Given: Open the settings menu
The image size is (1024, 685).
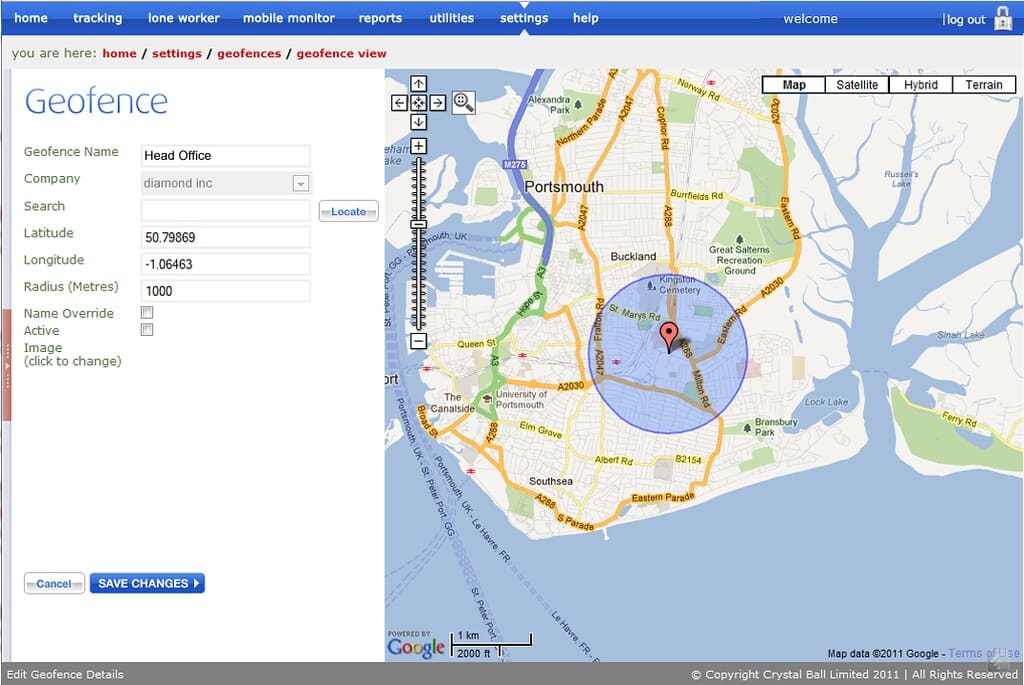Looking at the screenshot, I should pyautogui.click(x=524, y=18).
